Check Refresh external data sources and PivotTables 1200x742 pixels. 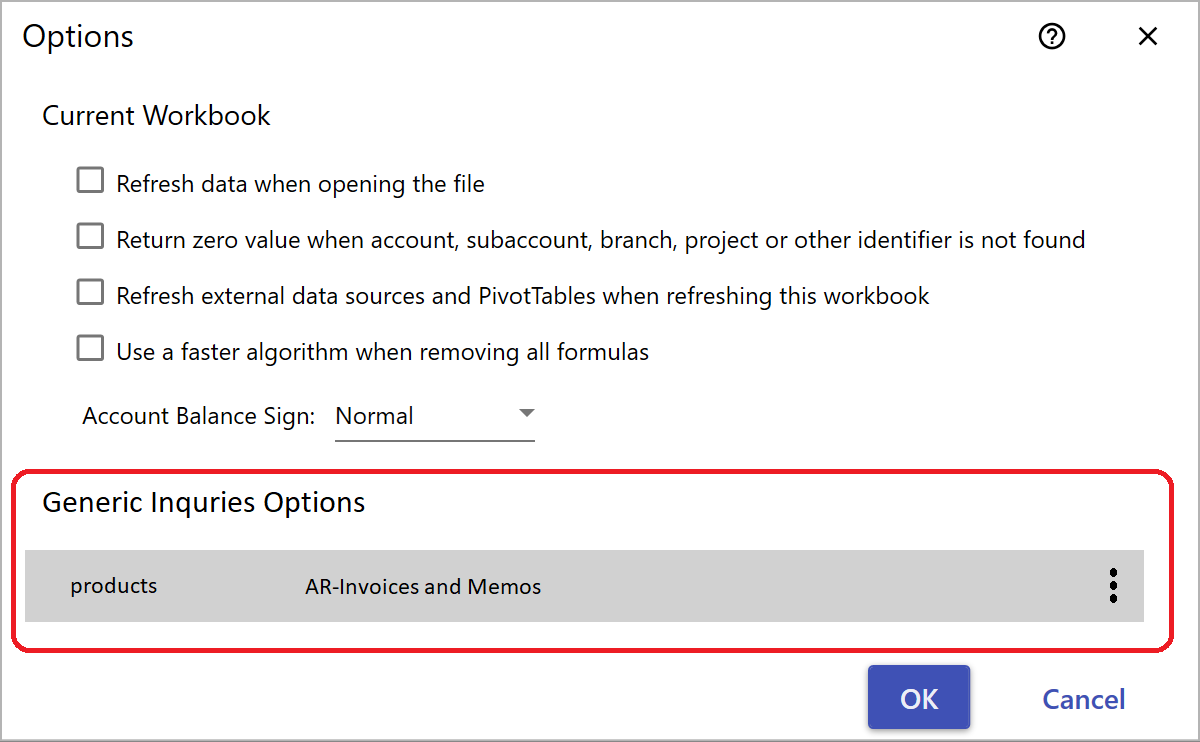91,293
